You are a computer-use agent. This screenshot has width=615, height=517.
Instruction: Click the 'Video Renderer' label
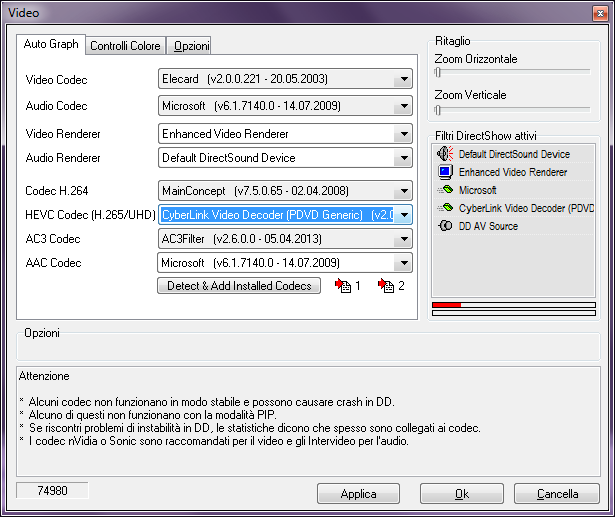[63, 134]
